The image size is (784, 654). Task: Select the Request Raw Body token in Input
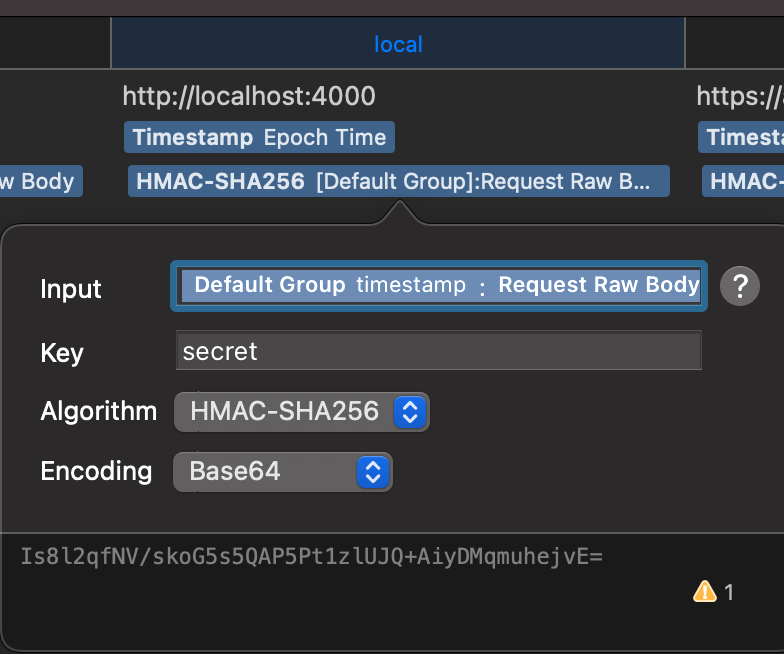tap(598, 285)
